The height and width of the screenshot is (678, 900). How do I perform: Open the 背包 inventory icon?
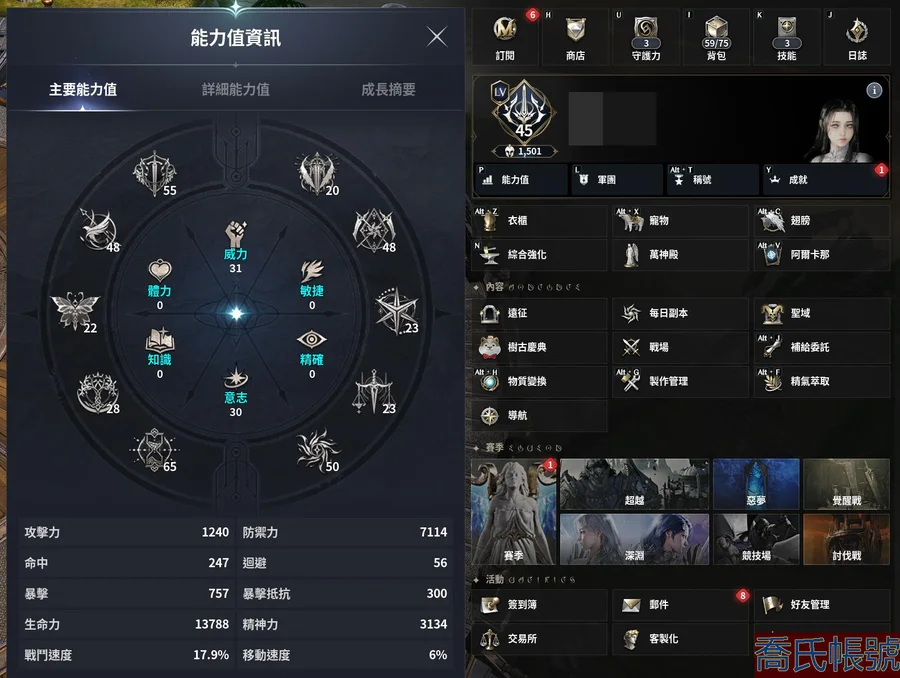click(716, 37)
